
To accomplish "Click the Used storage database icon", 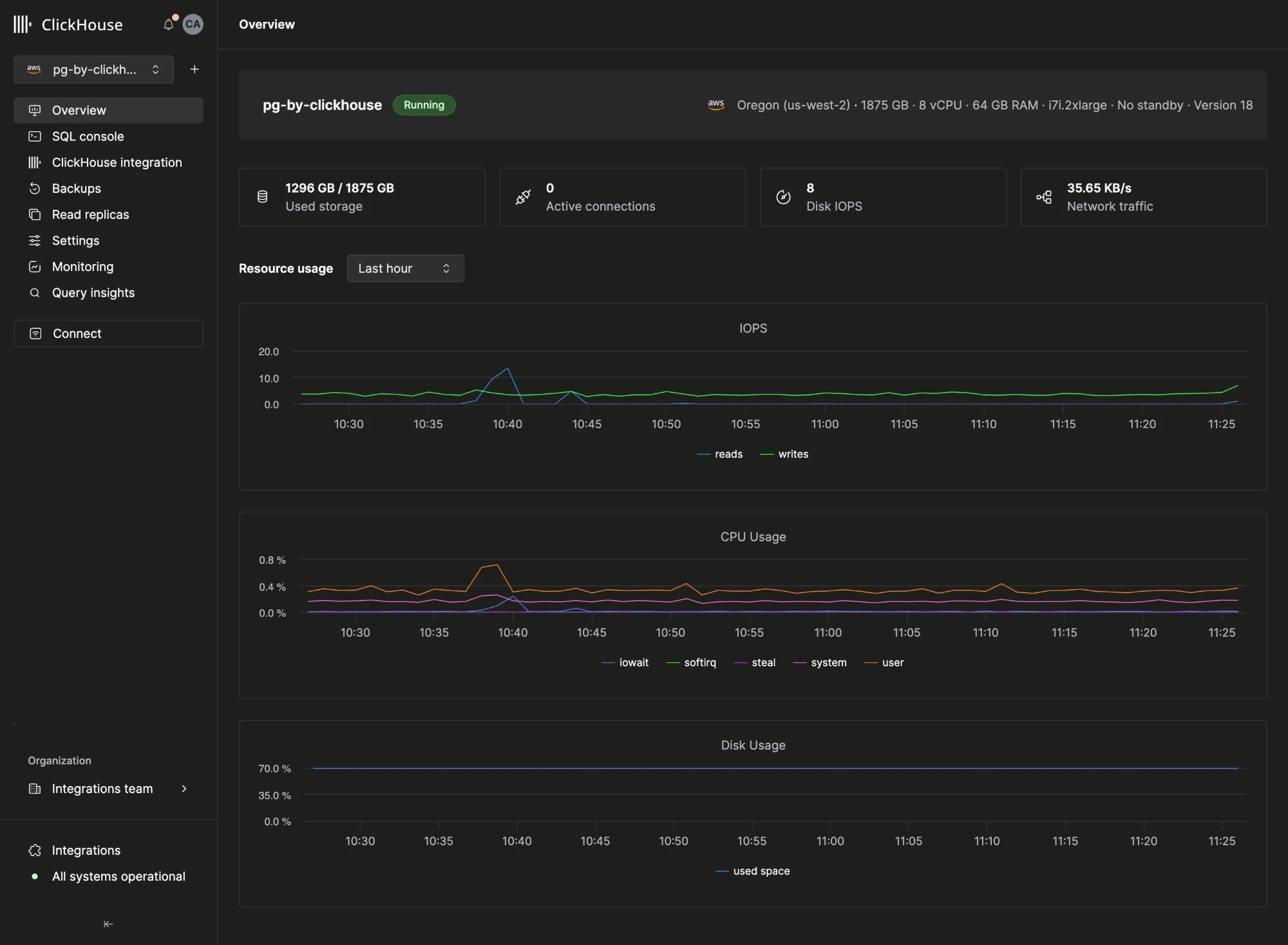I will 262,197.
